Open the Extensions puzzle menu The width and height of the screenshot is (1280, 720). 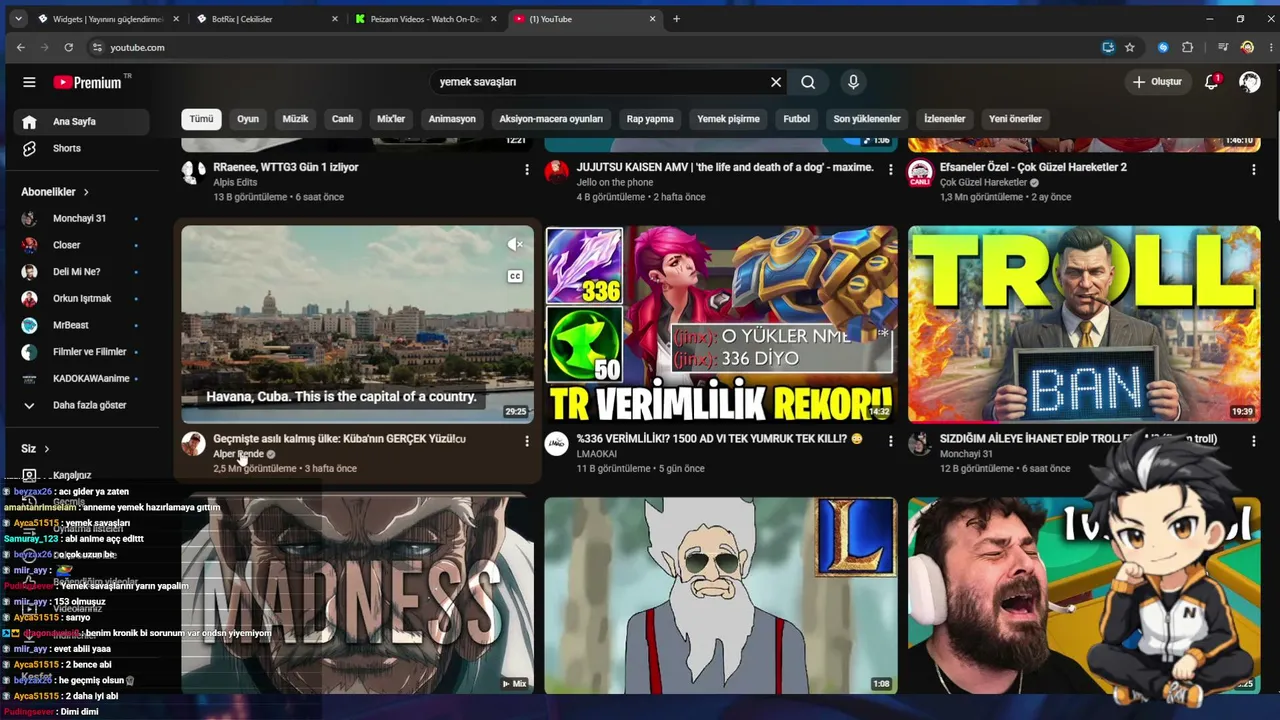(x=1188, y=47)
